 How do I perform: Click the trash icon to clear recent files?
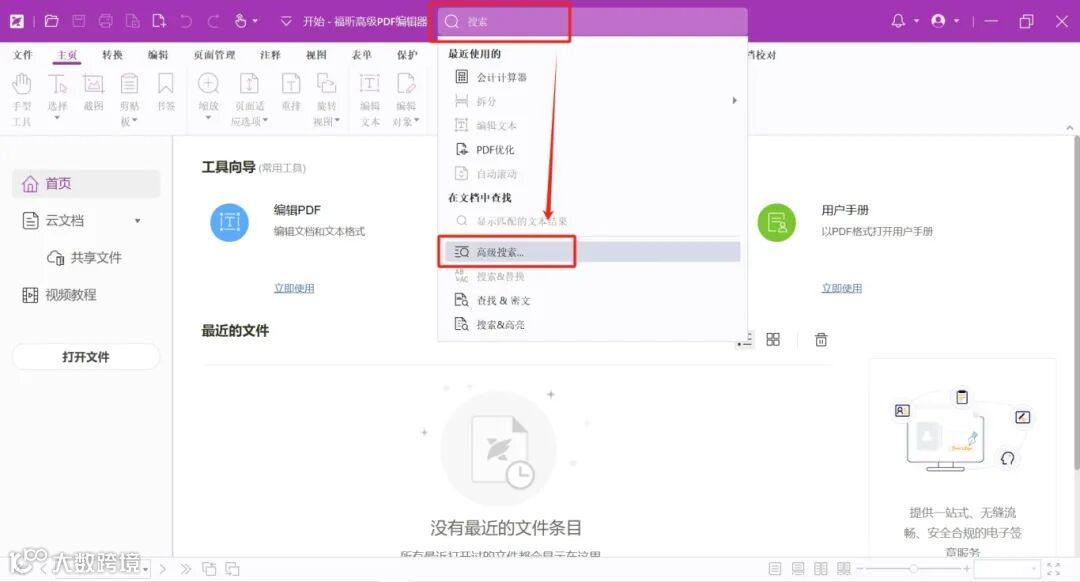click(x=821, y=339)
